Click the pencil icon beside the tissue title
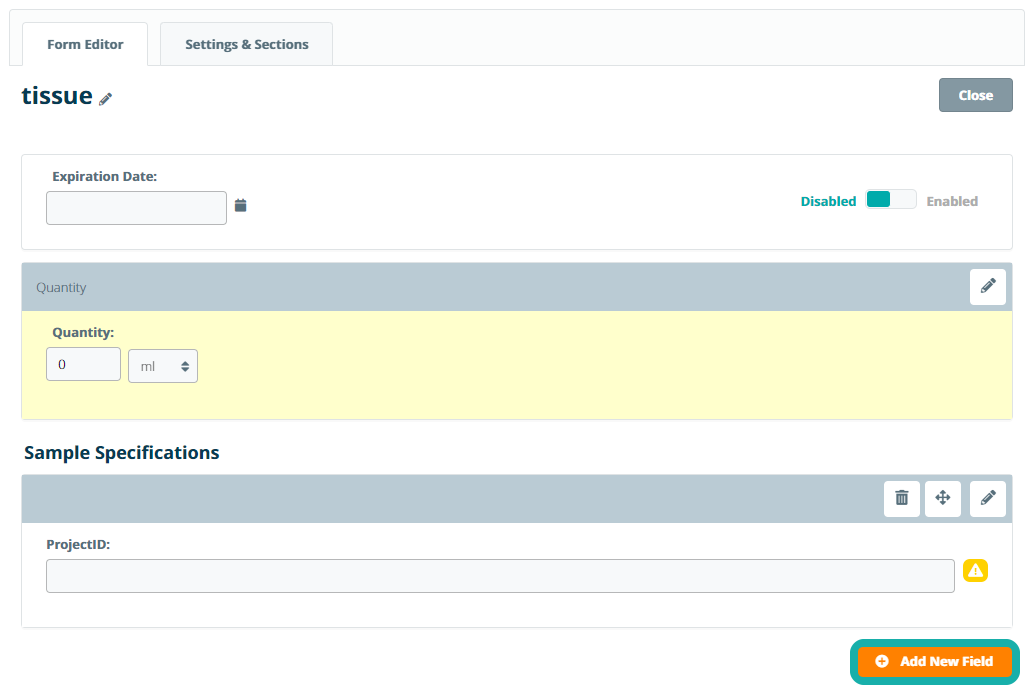 click(x=106, y=99)
